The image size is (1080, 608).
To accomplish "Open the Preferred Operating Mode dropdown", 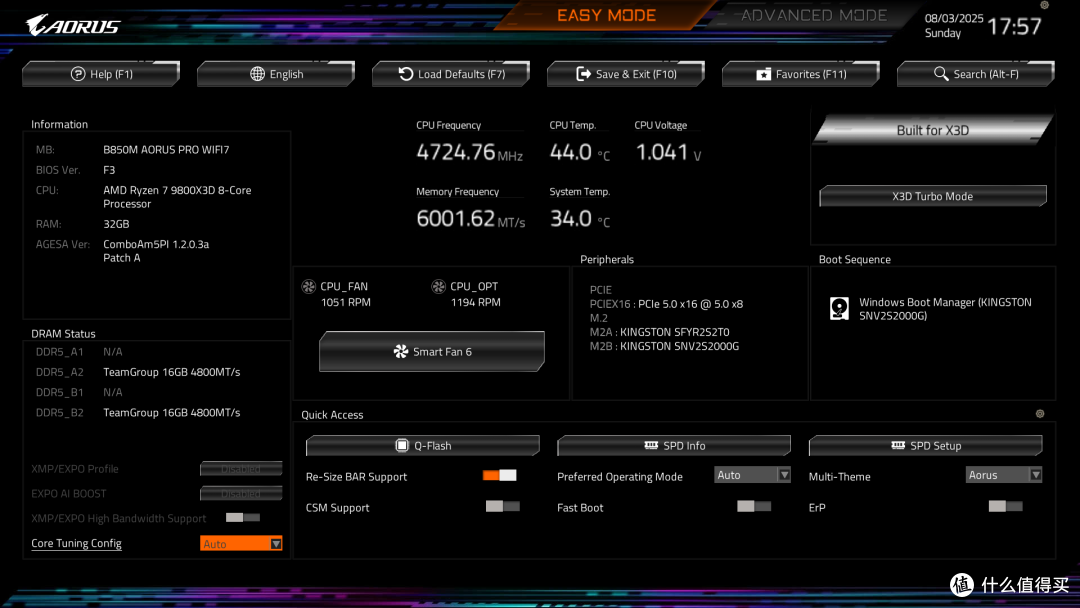I will click(753, 475).
